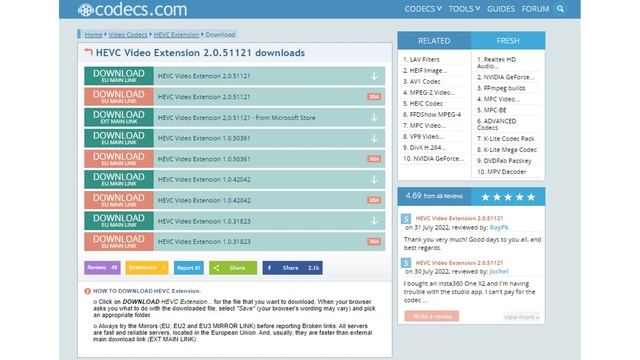Open K-Lite Mega Codec fresh link
Image resolution: width=640 pixels, height=360 pixels.
(510, 150)
